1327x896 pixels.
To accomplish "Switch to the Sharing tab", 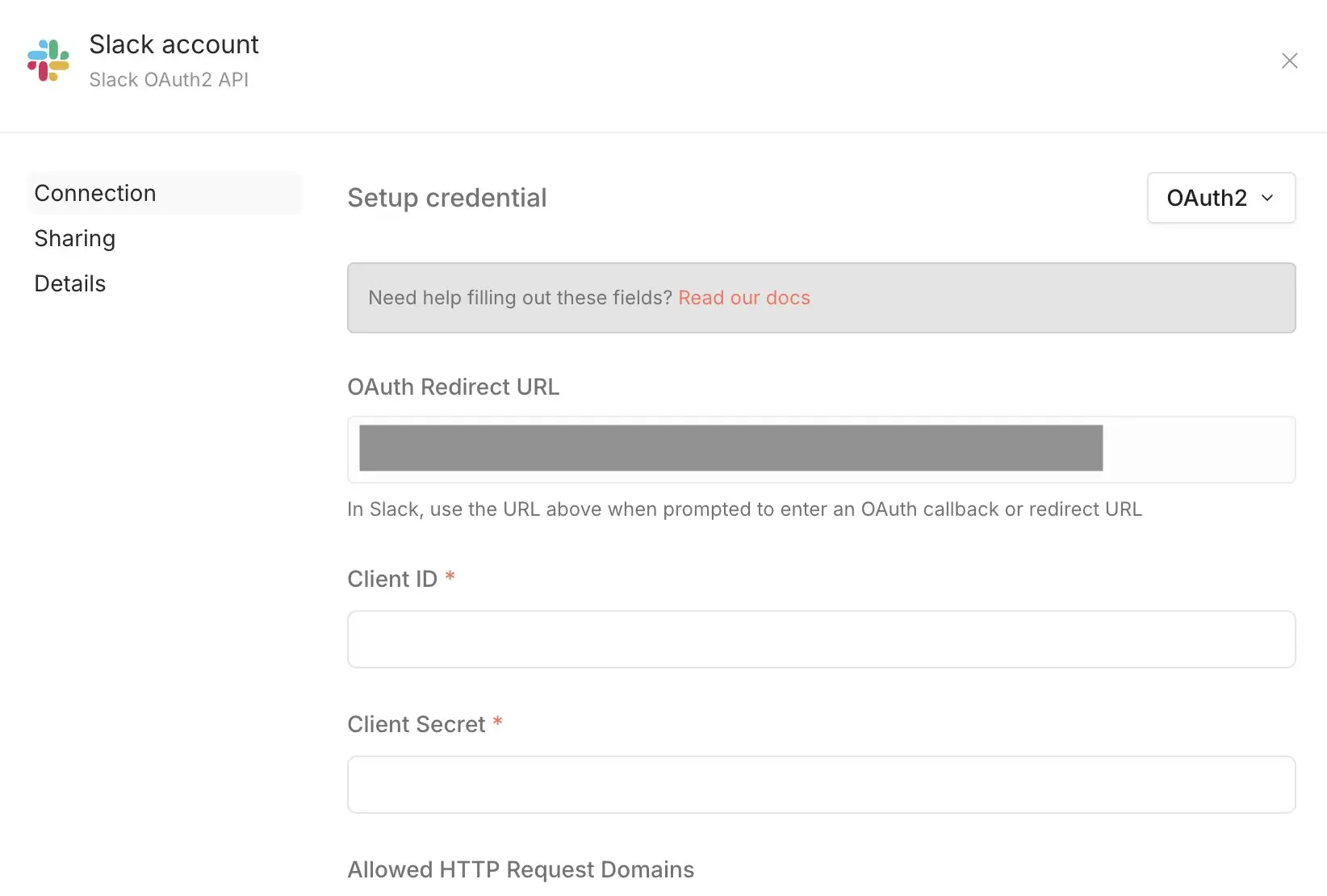I will [75, 239].
